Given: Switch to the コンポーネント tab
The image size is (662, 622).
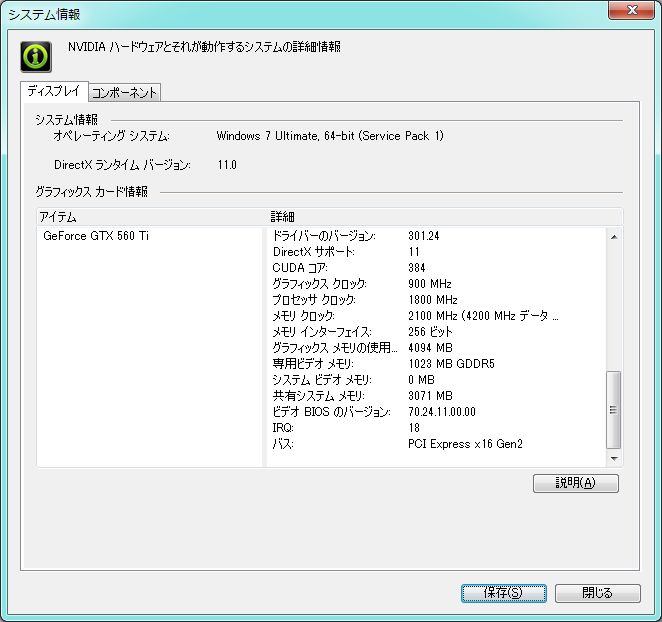Looking at the screenshot, I should 125,92.
